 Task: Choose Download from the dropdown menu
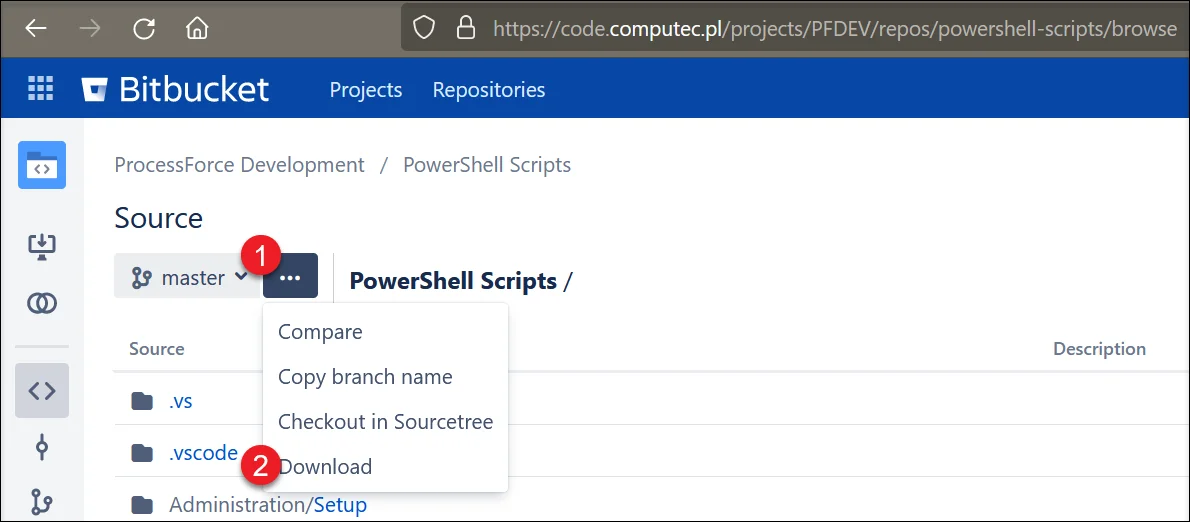tap(325, 467)
